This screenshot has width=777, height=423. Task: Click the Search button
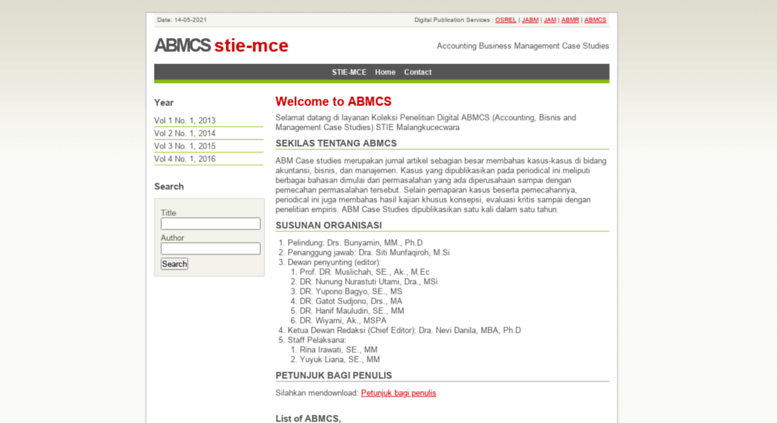click(x=174, y=264)
